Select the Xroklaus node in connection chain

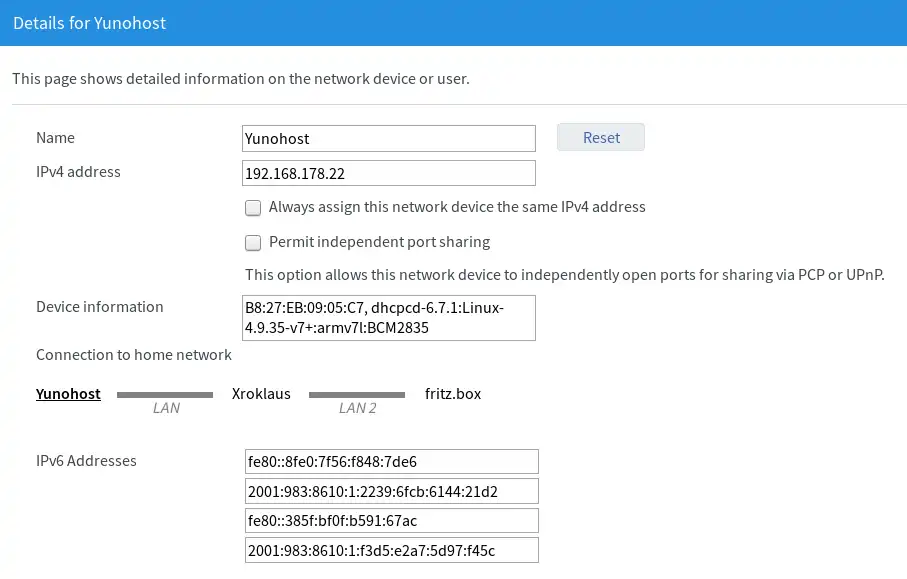click(x=261, y=394)
